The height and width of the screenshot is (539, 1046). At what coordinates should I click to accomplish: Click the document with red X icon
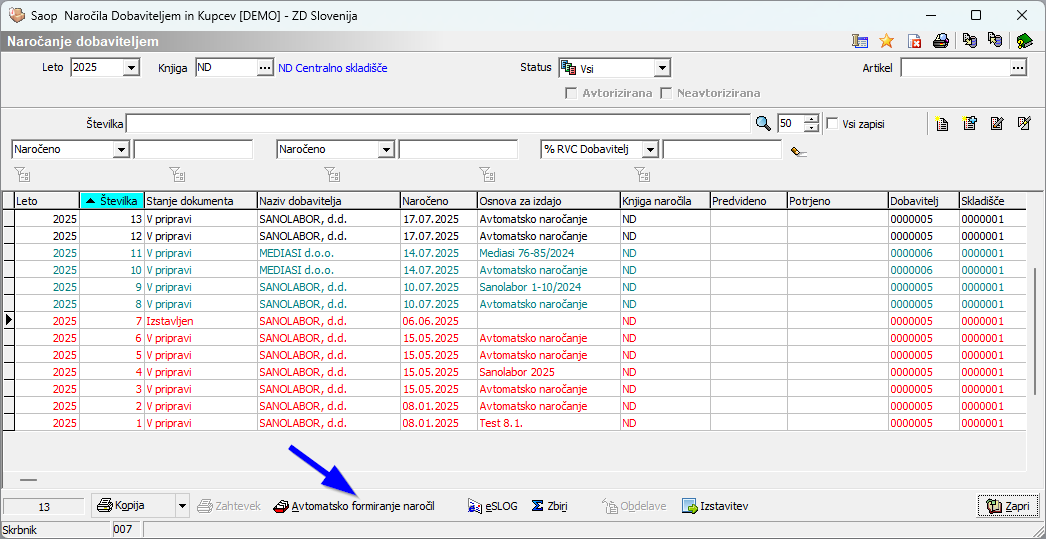pyautogui.click(x=914, y=41)
